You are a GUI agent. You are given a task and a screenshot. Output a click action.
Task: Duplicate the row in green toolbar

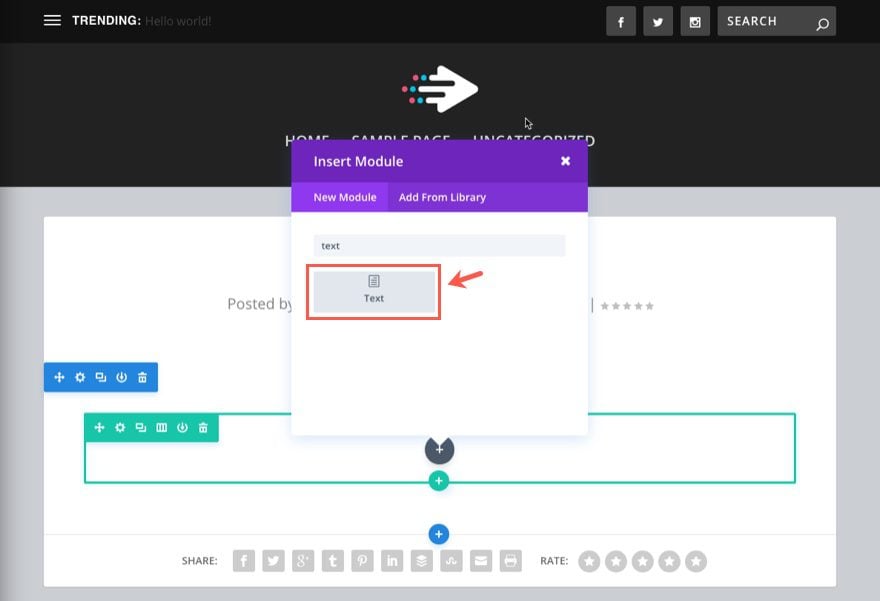(x=141, y=428)
